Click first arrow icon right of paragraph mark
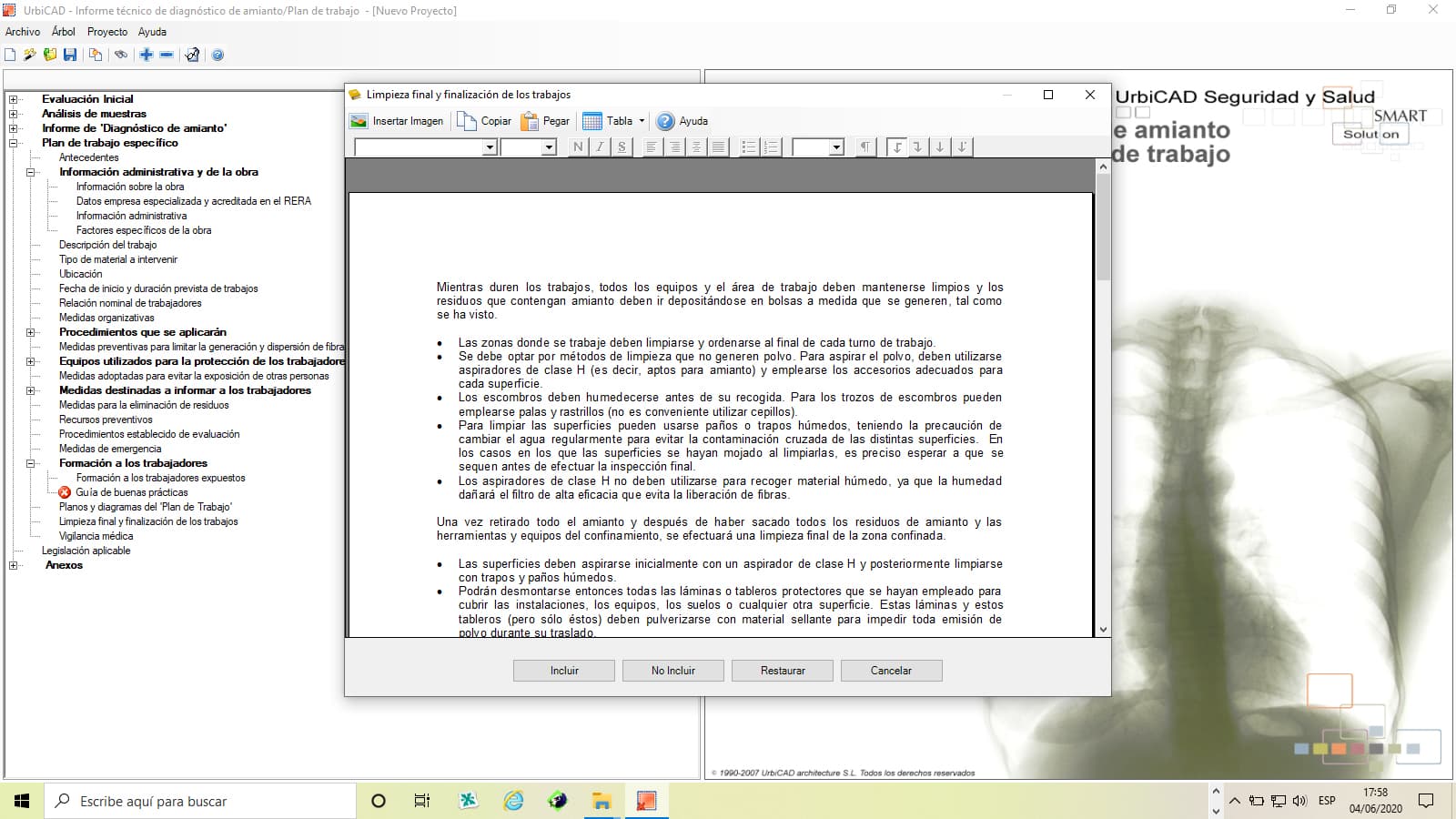 click(x=896, y=147)
